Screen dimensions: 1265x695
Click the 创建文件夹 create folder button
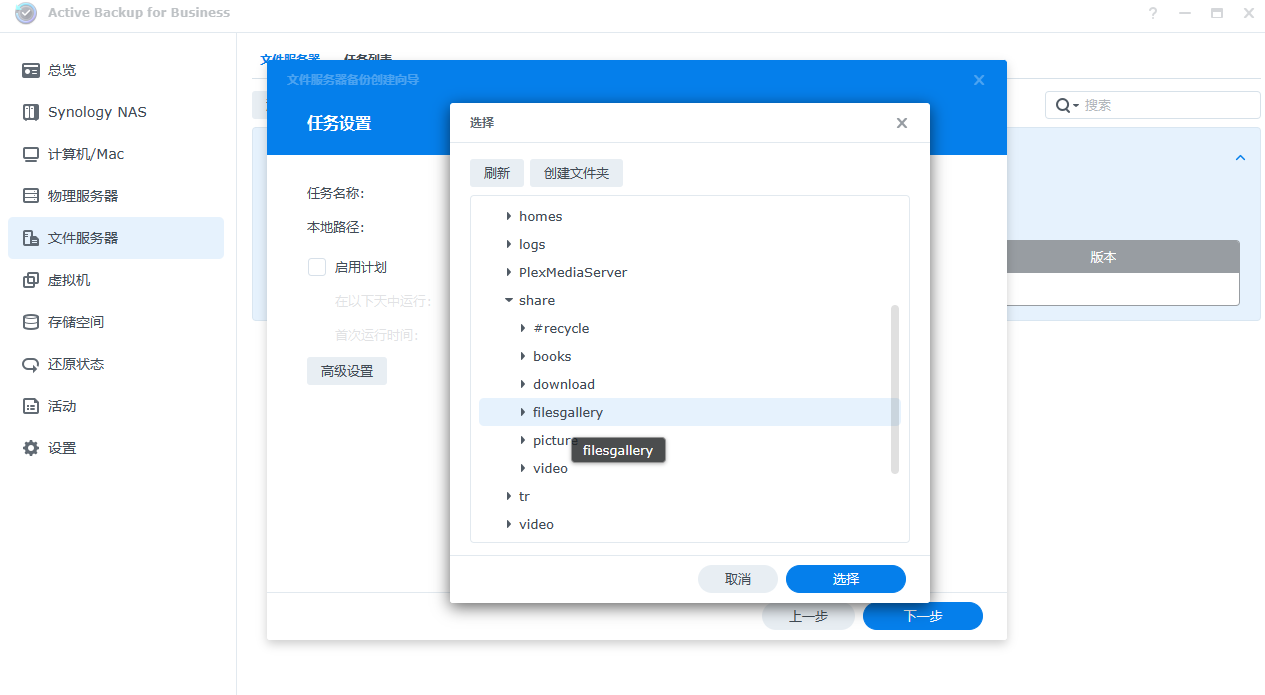click(576, 173)
